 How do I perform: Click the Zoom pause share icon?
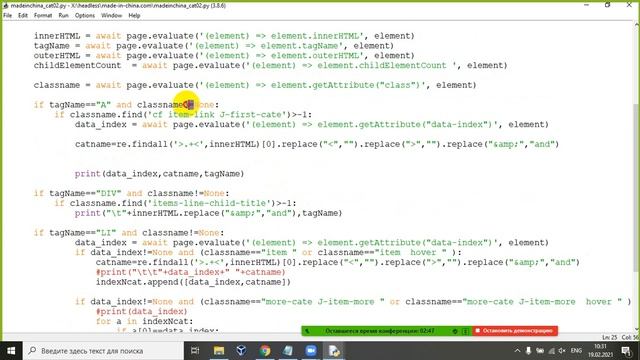coord(465,331)
